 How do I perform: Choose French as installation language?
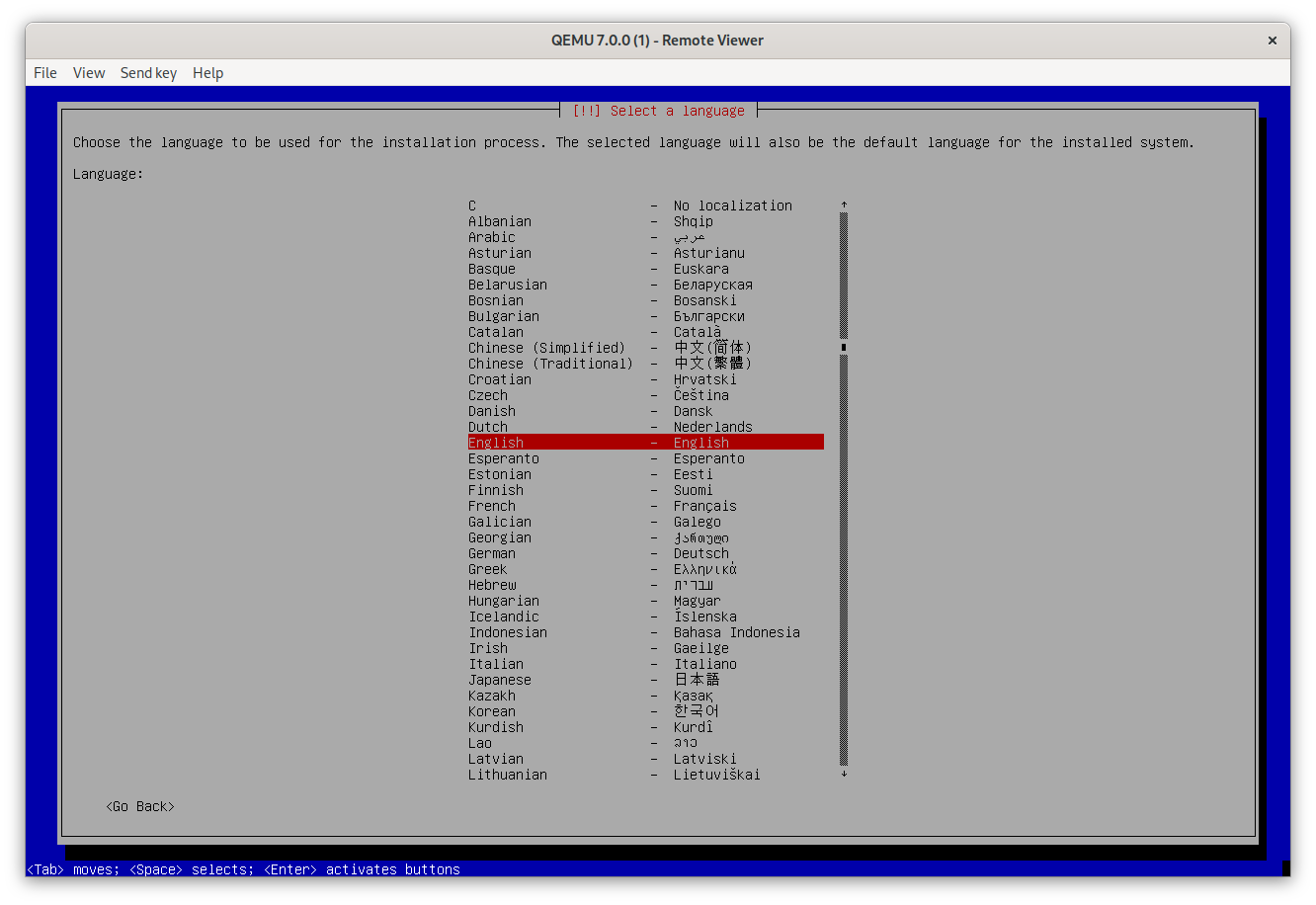tap(644, 506)
